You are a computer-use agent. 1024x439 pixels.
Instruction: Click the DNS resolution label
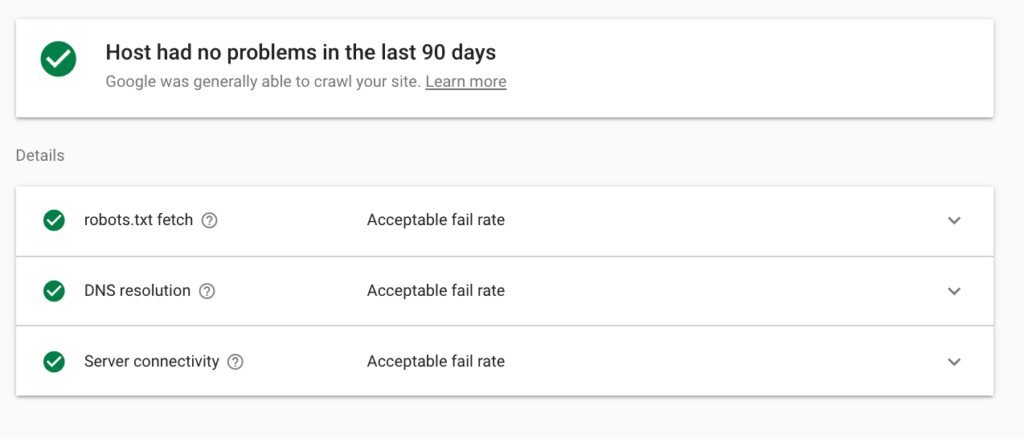tap(137, 291)
